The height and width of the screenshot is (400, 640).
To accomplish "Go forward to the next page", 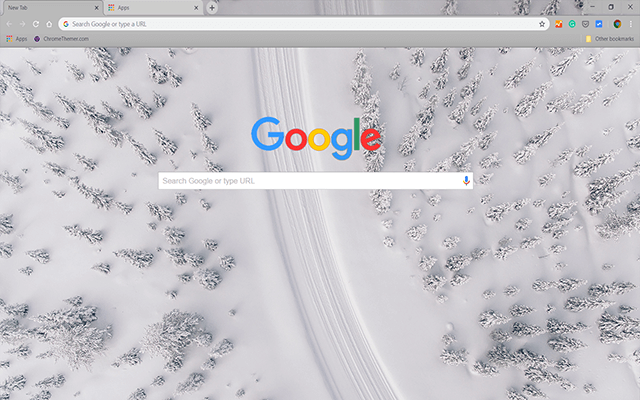I will pyautogui.click(x=22, y=24).
